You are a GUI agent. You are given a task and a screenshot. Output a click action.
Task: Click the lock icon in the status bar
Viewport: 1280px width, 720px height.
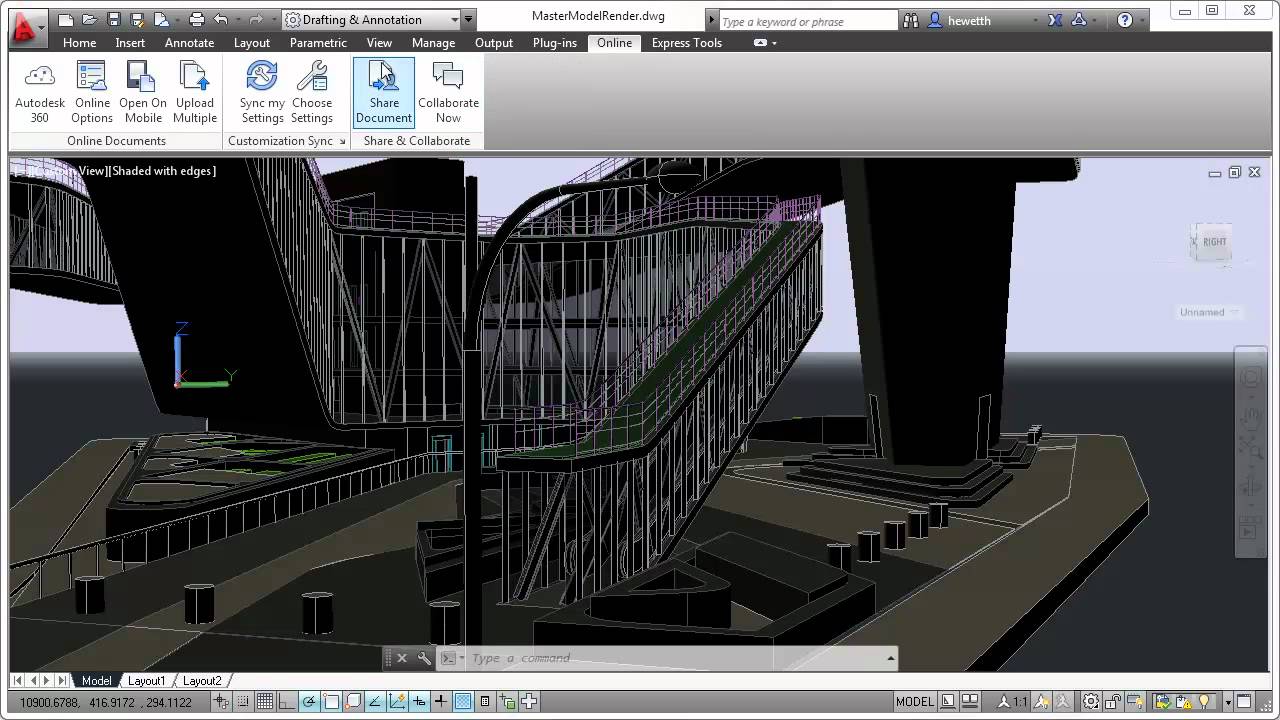tap(1114, 701)
